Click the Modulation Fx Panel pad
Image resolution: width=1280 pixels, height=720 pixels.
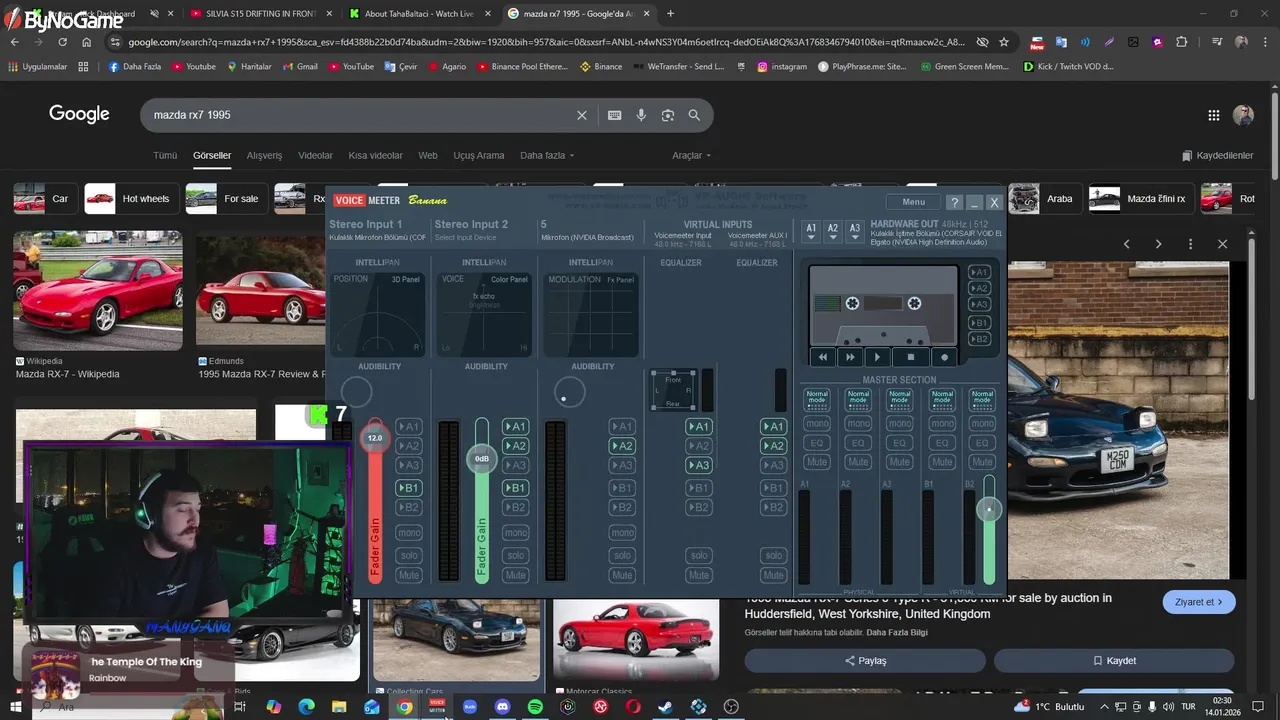pos(592,315)
